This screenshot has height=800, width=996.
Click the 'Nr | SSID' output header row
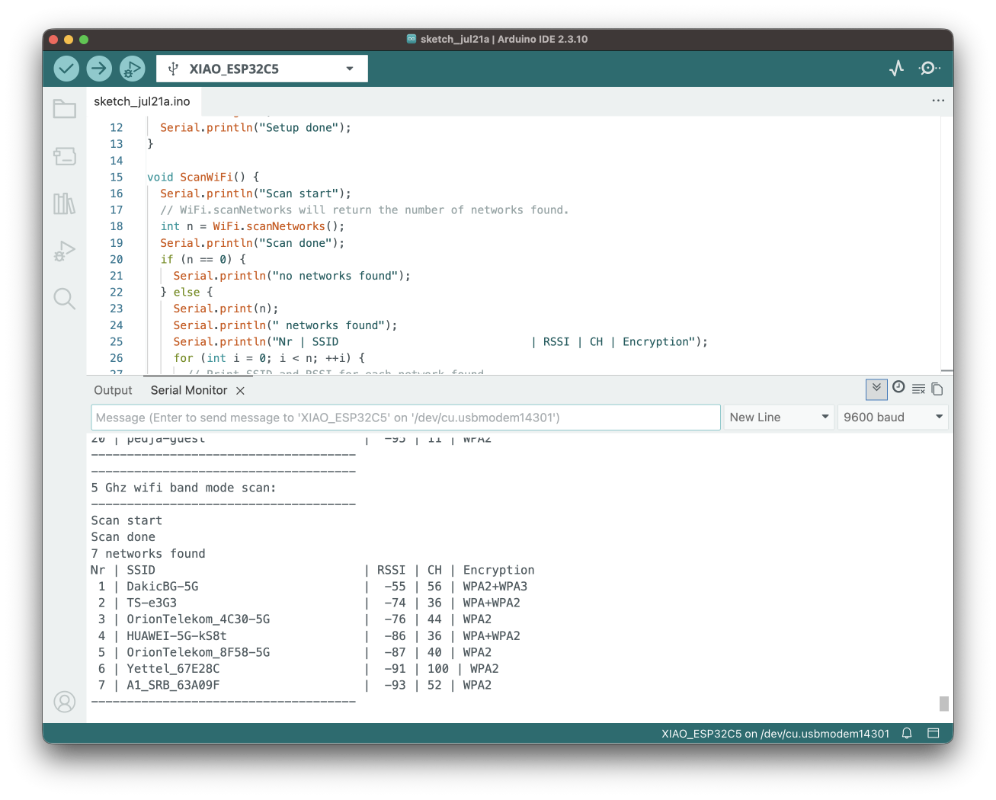pos(313,570)
